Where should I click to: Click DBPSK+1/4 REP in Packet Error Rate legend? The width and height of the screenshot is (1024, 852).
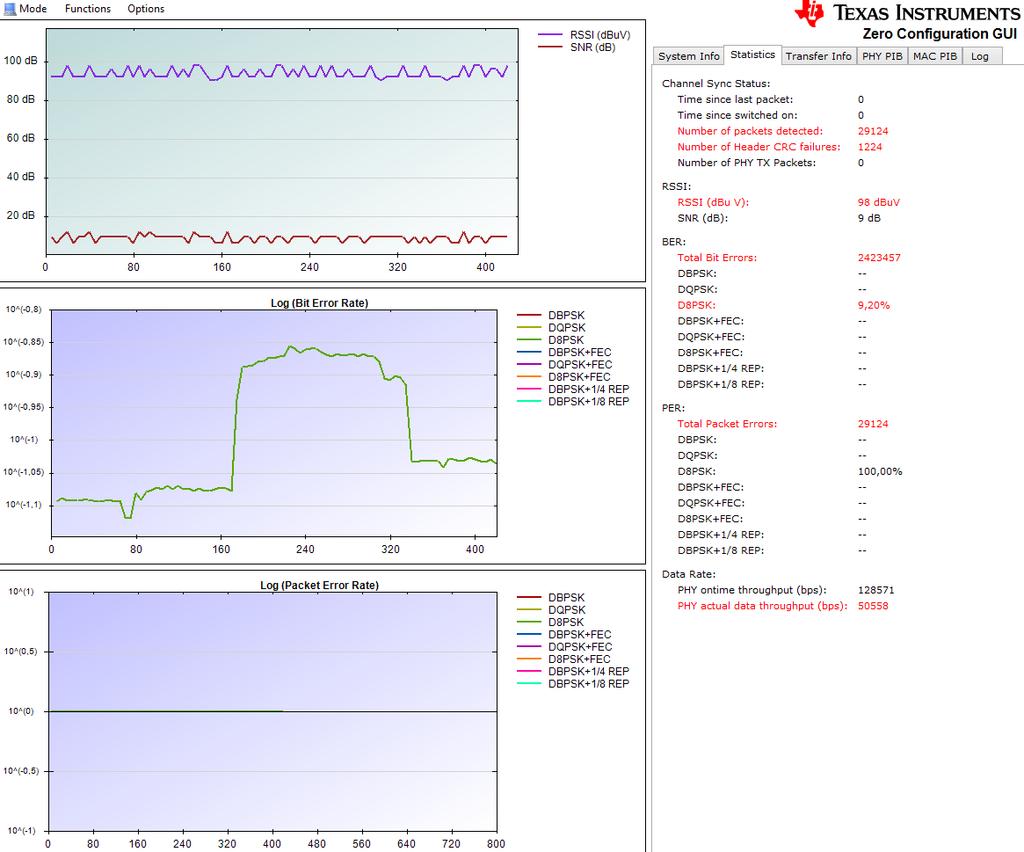coord(573,671)
